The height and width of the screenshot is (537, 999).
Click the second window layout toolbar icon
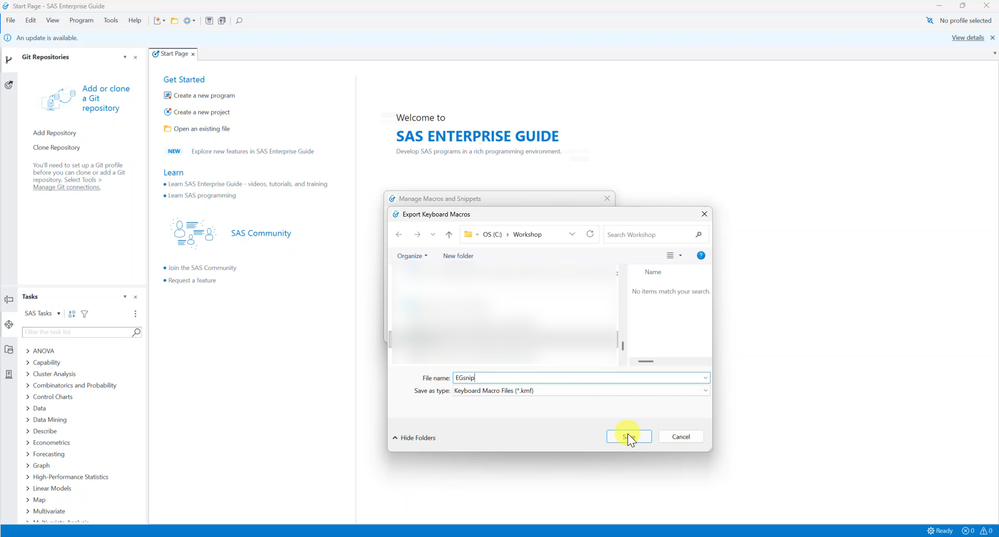222,20
